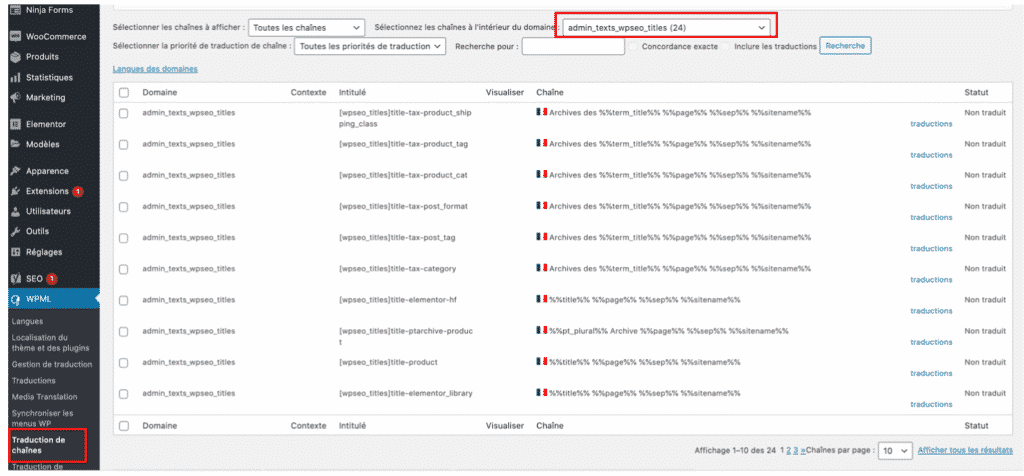Screen dimensions: 1024x476
Task: Click the 'Domaine' column header at top
Action: 160,93
